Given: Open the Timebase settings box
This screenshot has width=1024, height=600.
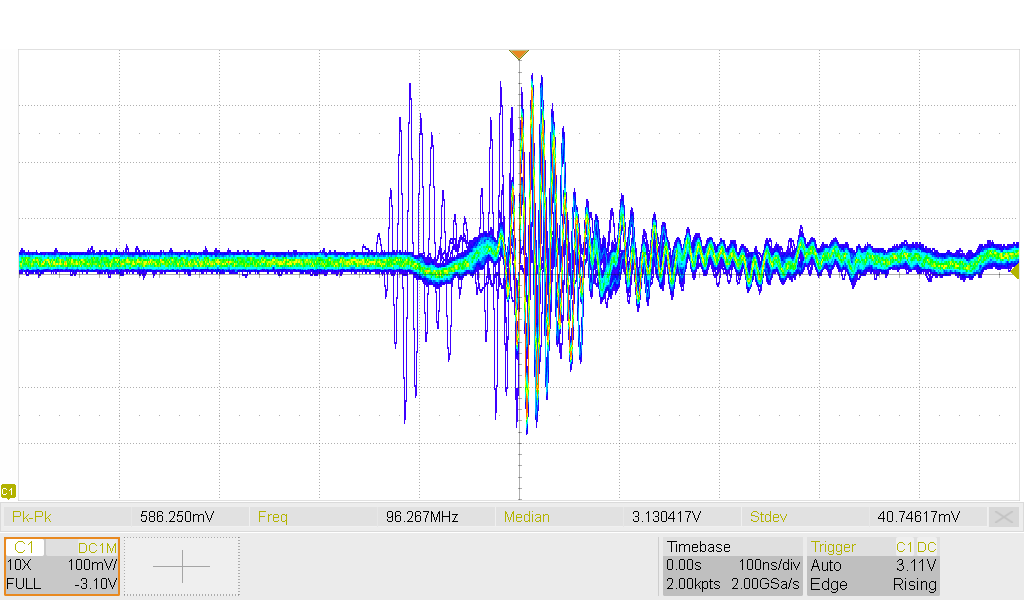Looking at the screenshot, I should click(731, 566).
